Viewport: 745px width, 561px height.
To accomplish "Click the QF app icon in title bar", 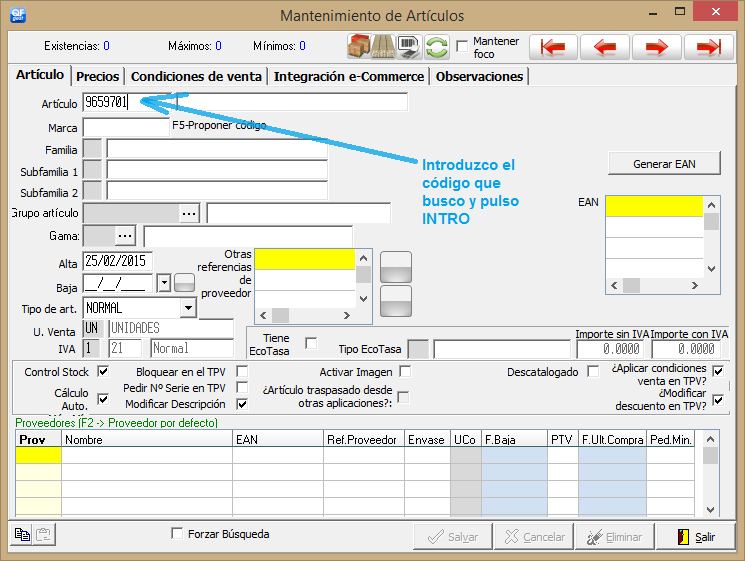I will (18, 15).
